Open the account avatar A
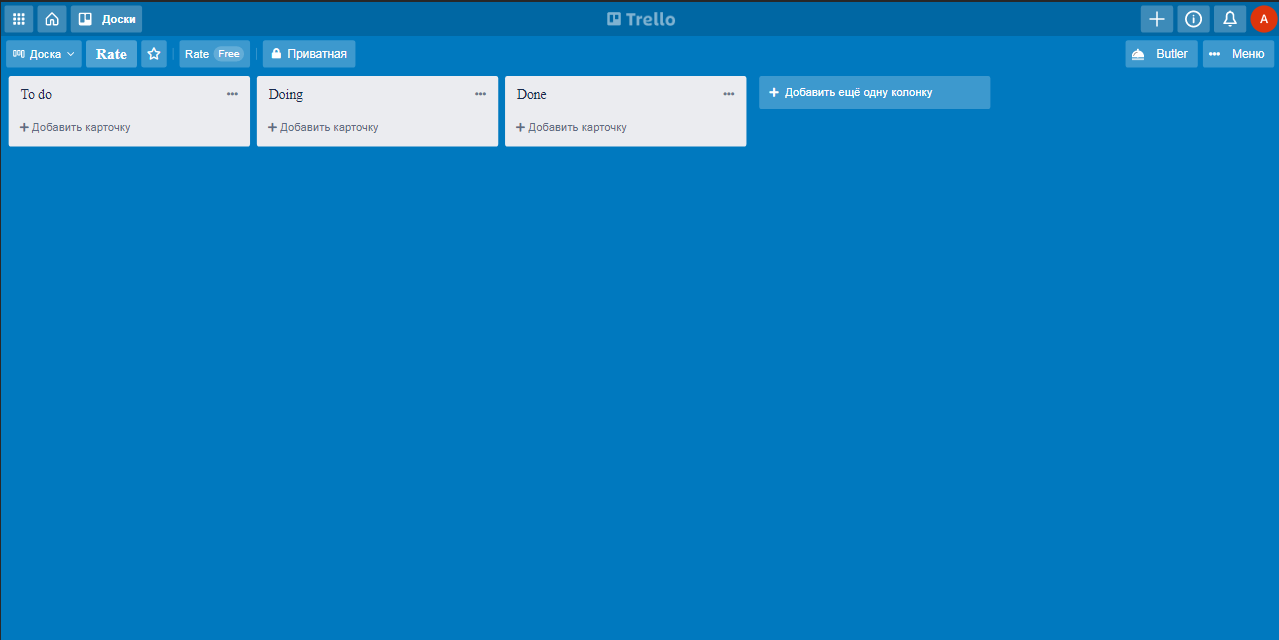 (x=1264, y=19)
